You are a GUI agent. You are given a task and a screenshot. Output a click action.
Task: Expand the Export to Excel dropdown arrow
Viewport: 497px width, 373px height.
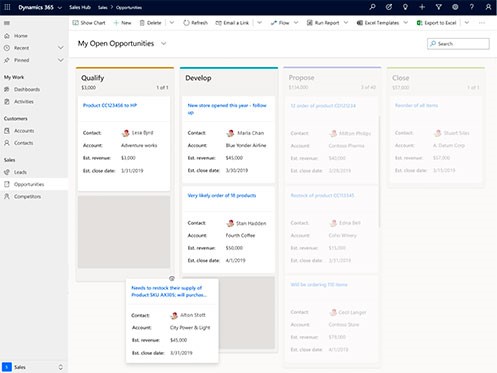(467, 23)
